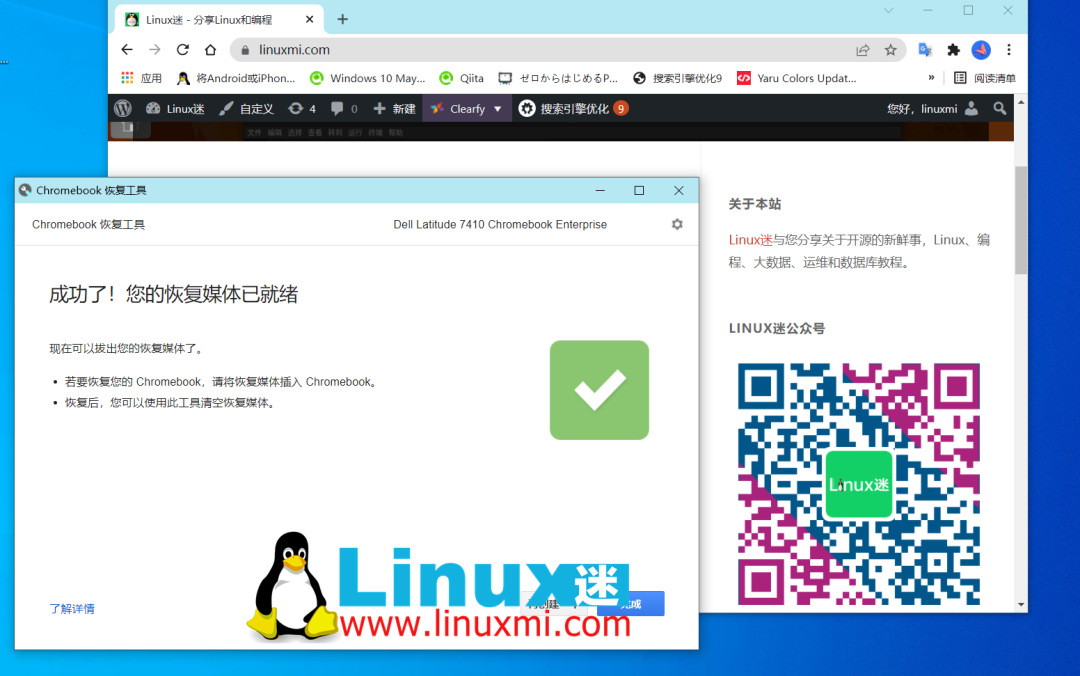Click the padlock site info icon

tap(245, 50)
